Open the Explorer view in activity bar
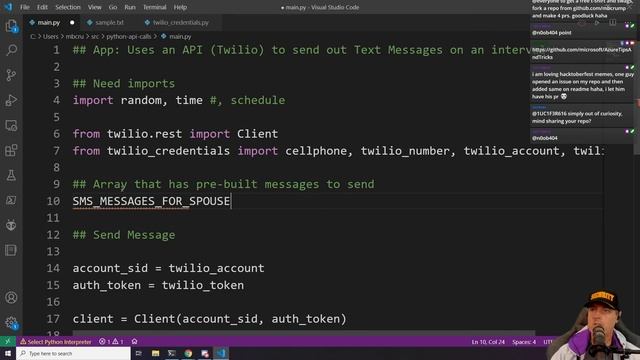This screenshot has height=360, width=640. pyautogui.click(x=11, y=26)
